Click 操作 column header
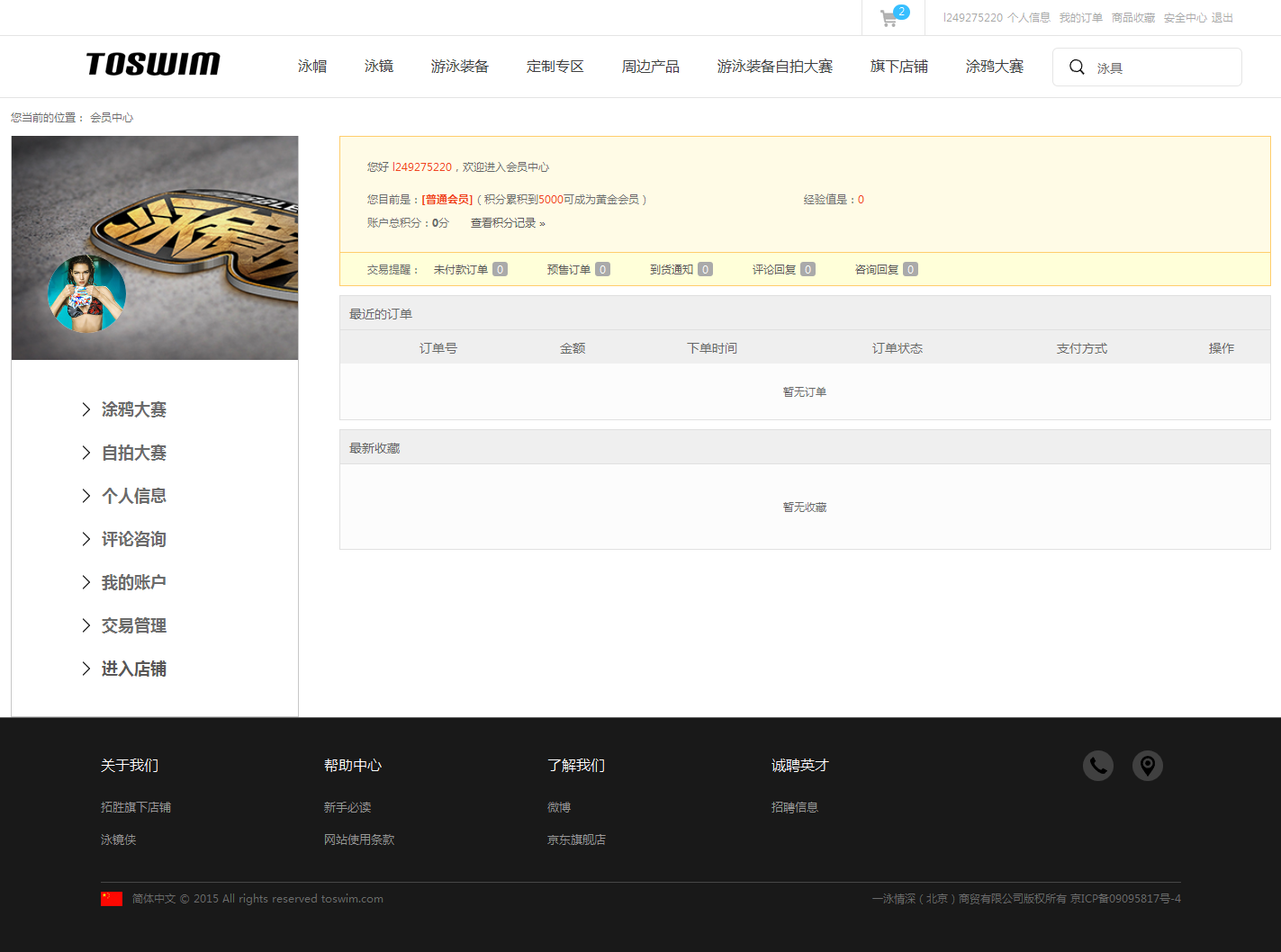The width and height of the screenshot is (1281, 952). pyautogui.click(x=1222, y=348)
